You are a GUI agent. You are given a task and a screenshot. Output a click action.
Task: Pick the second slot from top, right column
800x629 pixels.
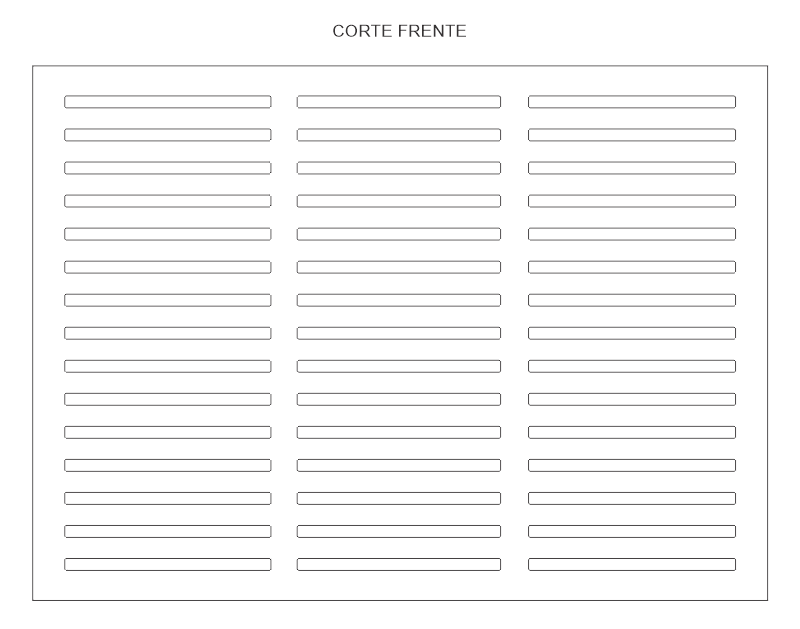point(632,134)
